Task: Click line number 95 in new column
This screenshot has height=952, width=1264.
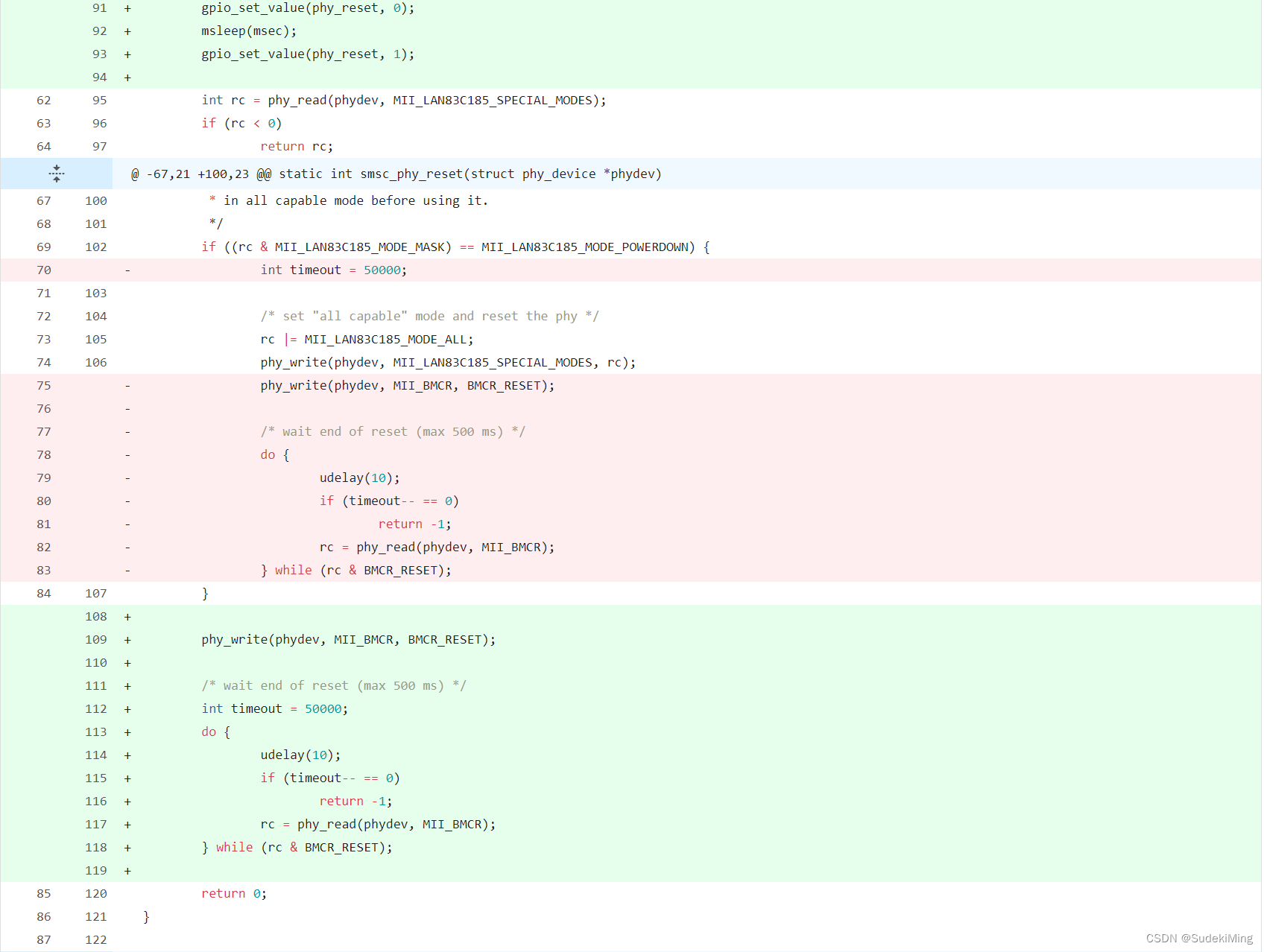Action: click(x=100, y=100)
